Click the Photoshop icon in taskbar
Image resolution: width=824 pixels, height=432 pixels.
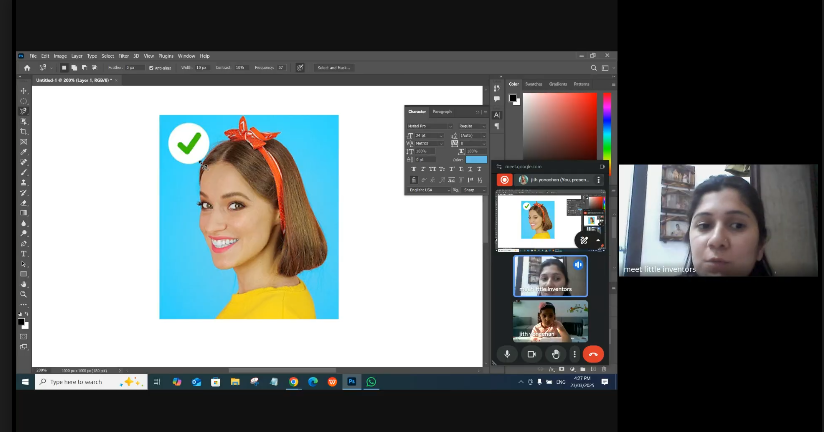click(352, 381)
